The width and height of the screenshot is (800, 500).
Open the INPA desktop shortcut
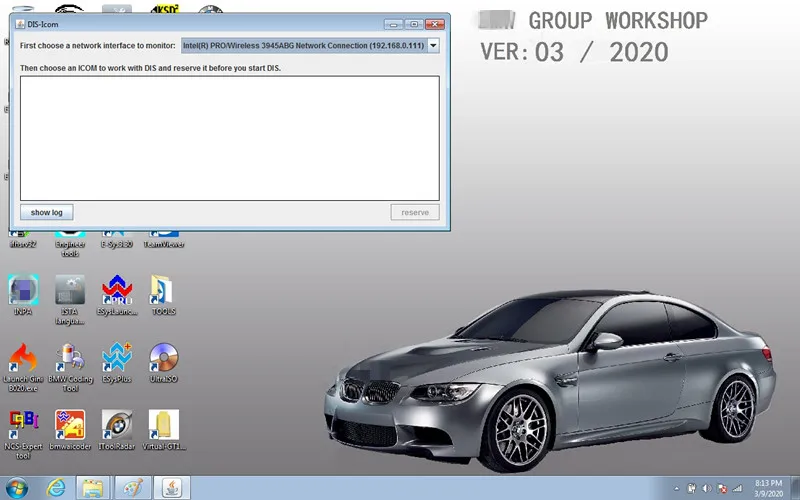[x=23, y=295]
